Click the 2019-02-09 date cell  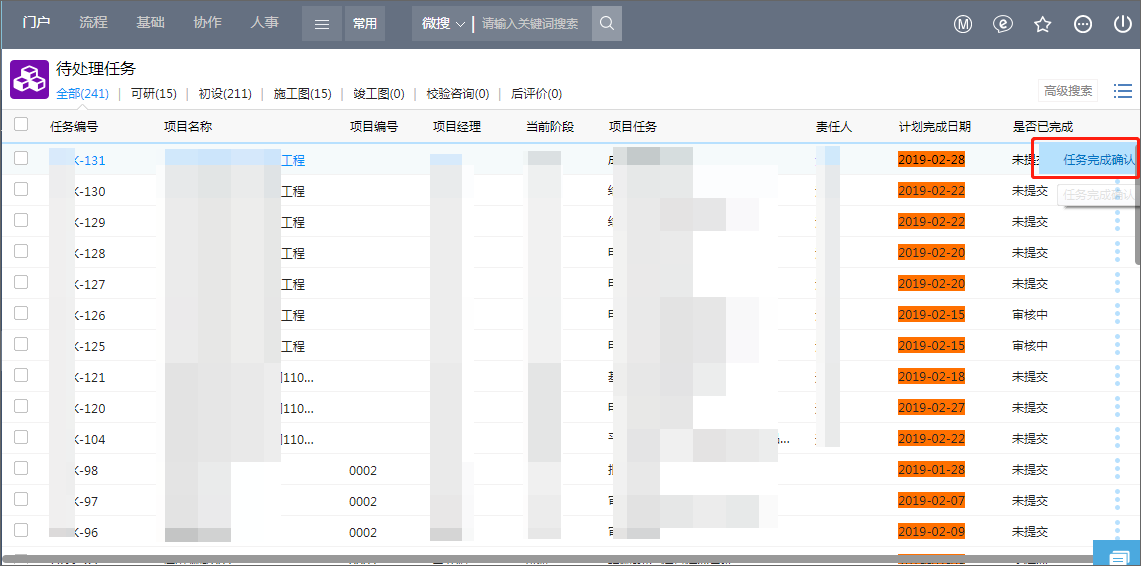(x=931, y=532)
